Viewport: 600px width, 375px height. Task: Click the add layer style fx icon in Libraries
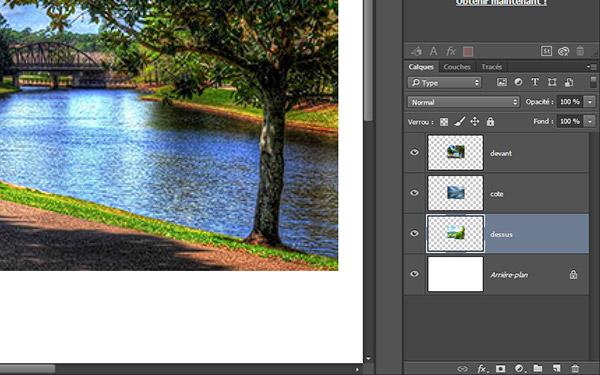click(451, 51)
